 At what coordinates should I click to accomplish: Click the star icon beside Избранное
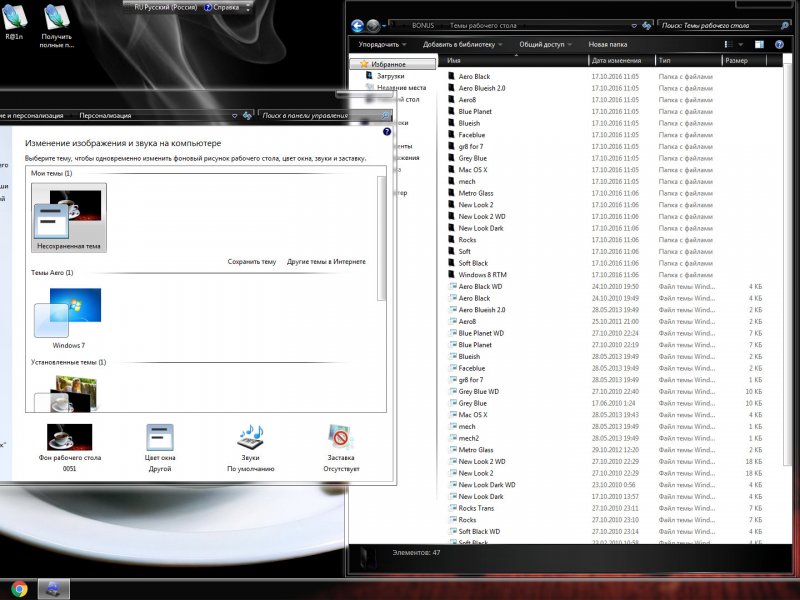(364, 64)
